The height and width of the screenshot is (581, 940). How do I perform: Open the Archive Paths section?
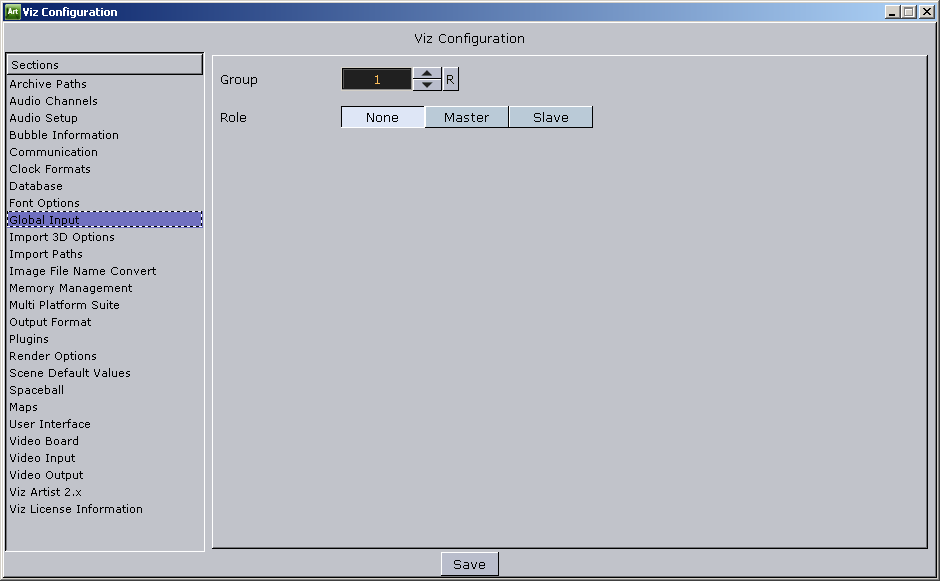[48, 84]
